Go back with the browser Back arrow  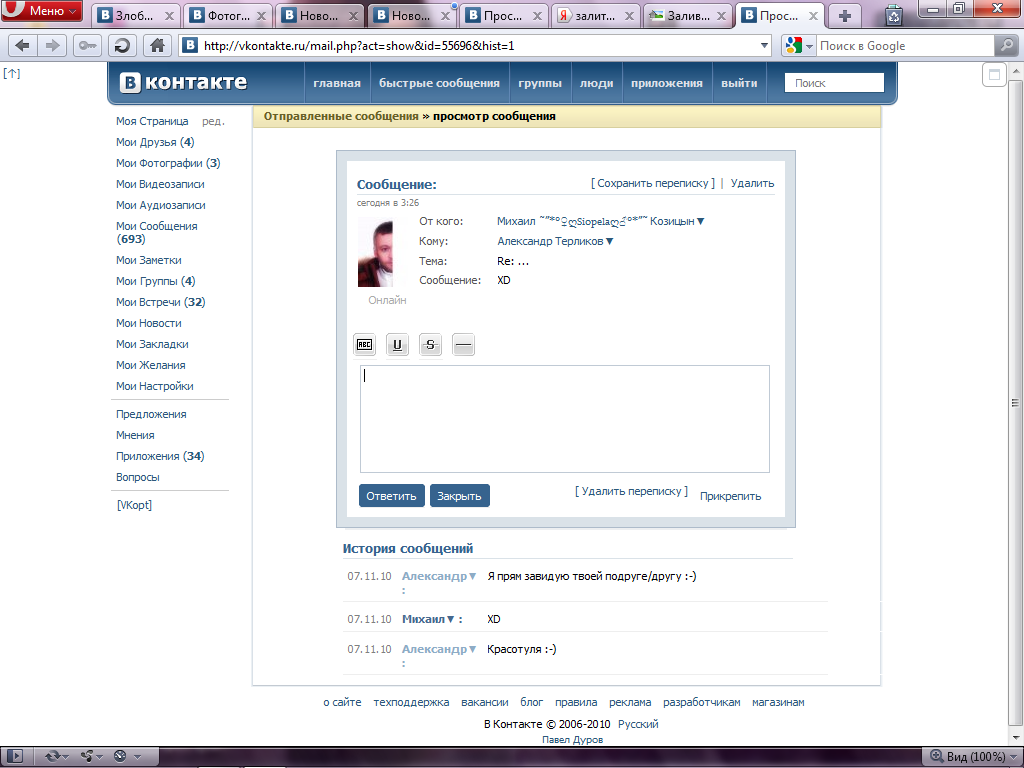[x=22, y=46]
